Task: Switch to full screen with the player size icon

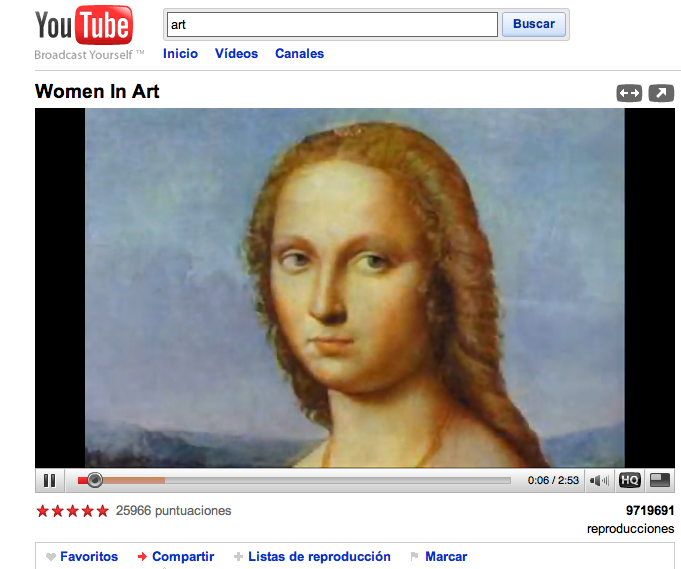Action: coord(660,480)
